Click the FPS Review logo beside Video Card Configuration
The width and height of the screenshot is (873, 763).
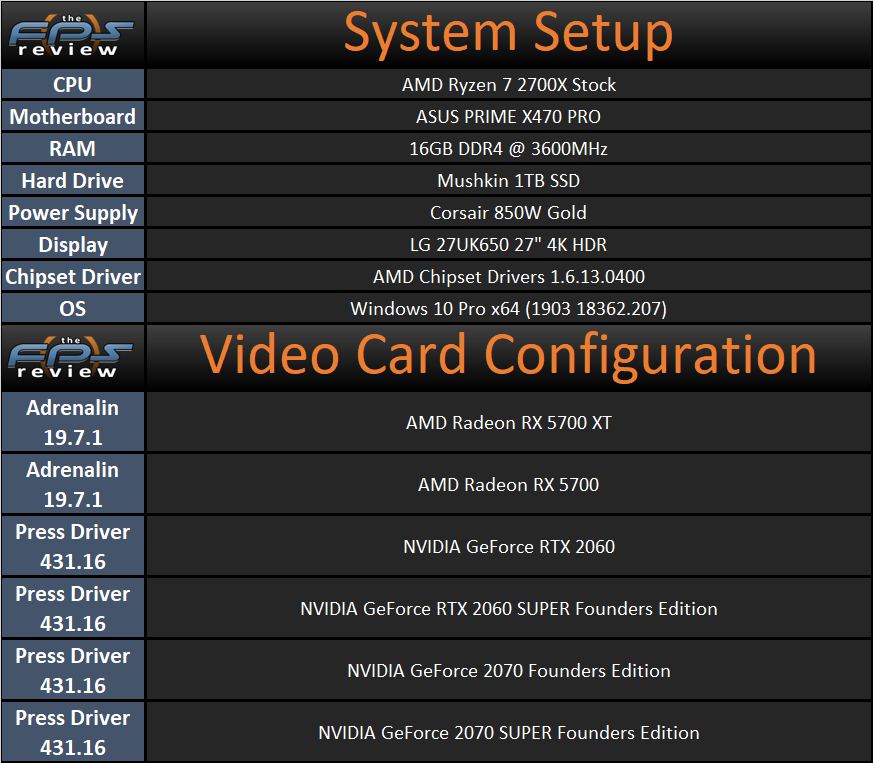(71, 357)
